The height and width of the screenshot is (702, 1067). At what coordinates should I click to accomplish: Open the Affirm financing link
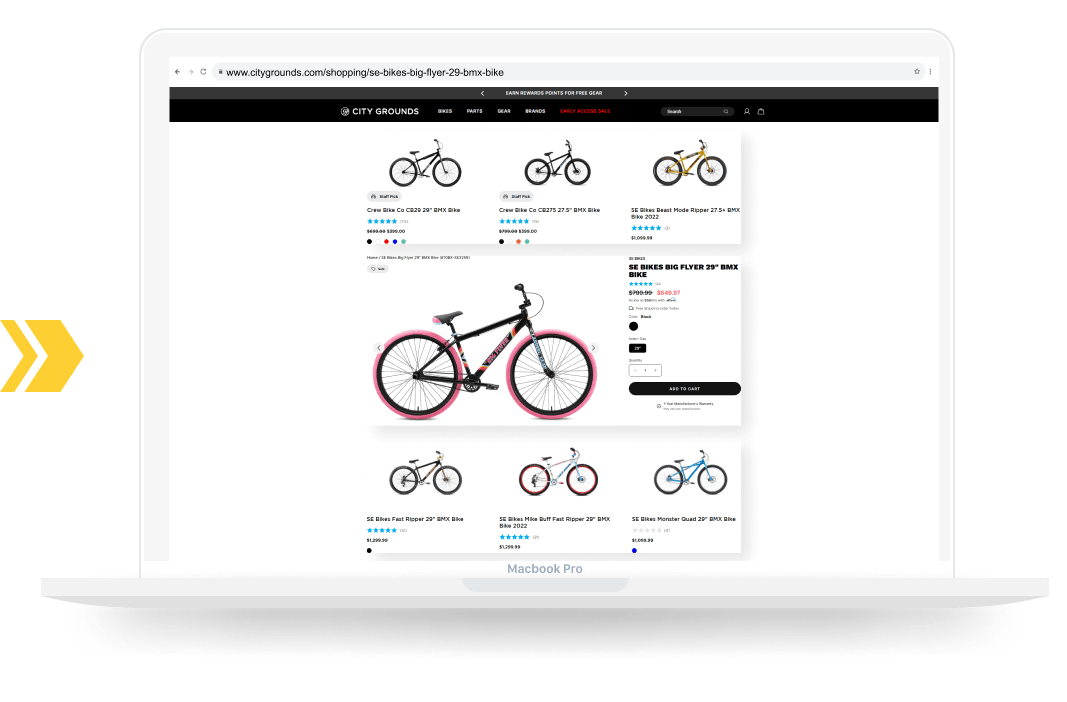click(x=671, y=300)
